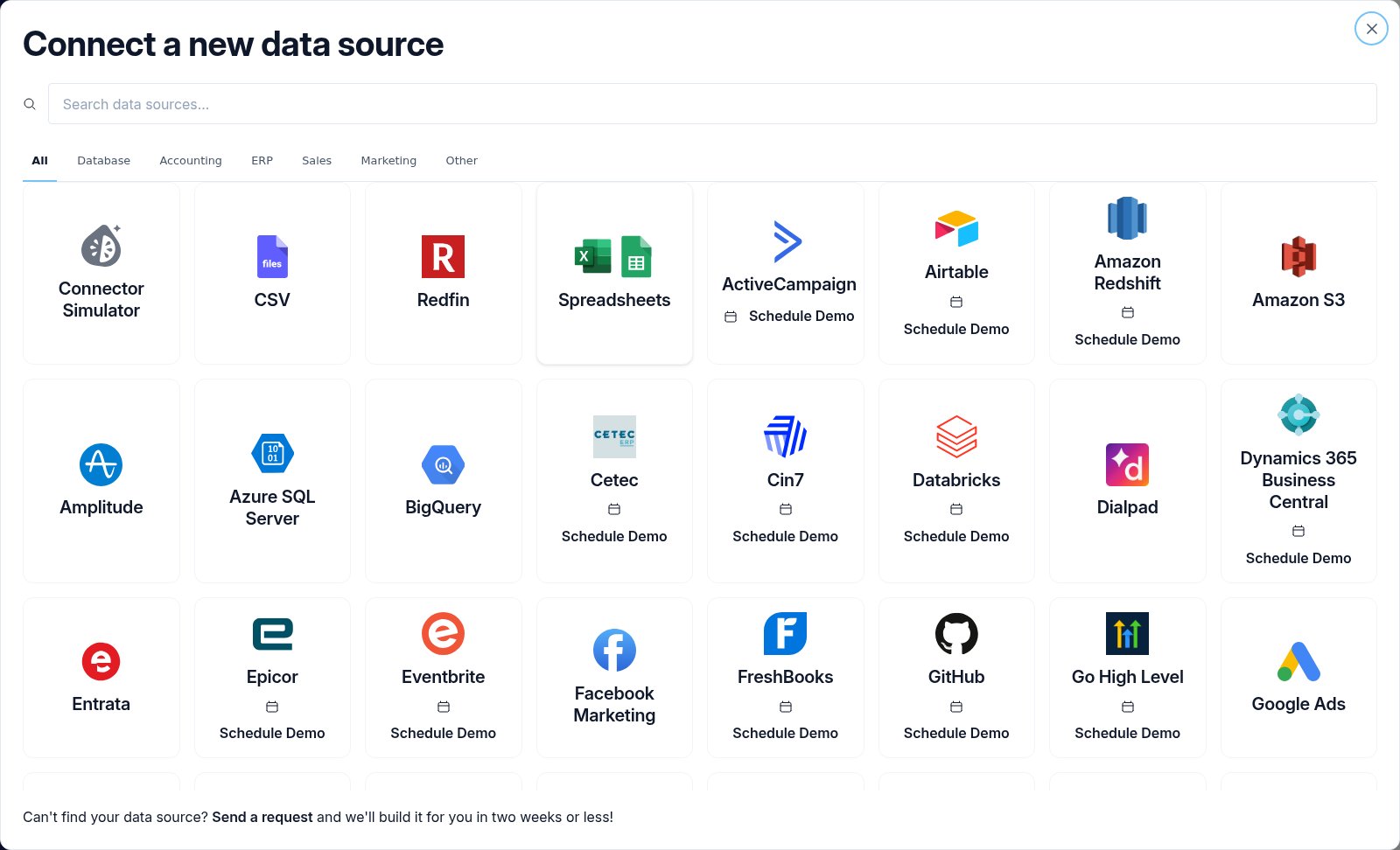Select the Entrata red logo
Viewport: 1400px width, 850px height.
pyautogui.click(x=101, y=661)
